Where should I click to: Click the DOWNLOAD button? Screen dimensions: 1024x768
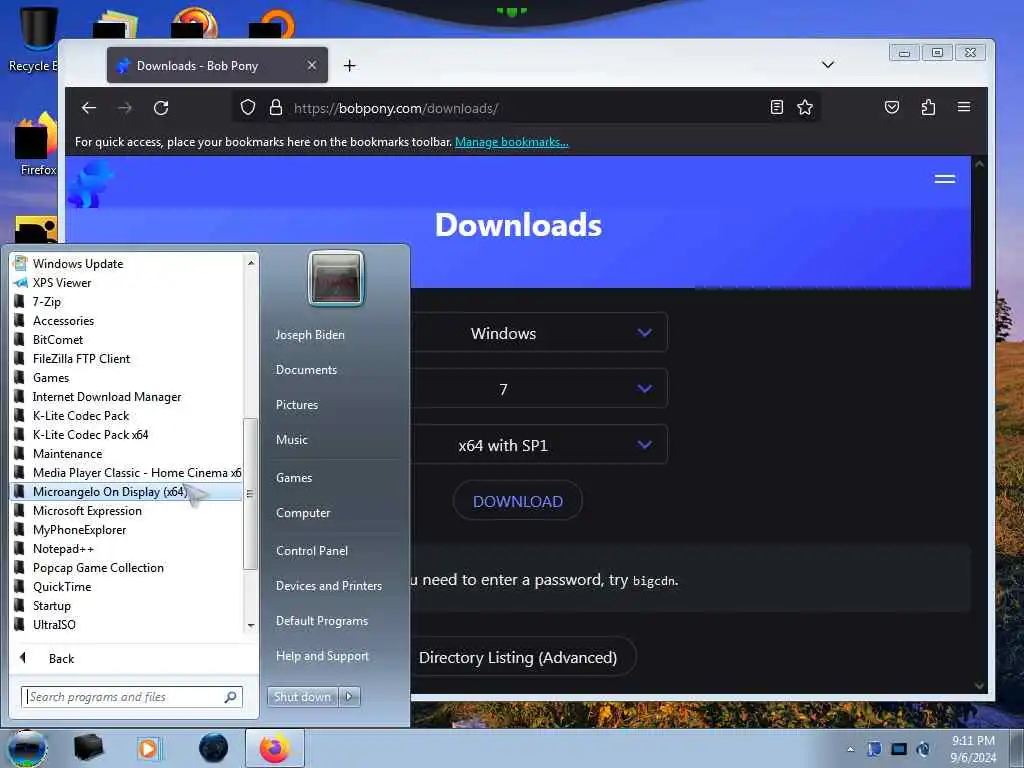point(517,501)
